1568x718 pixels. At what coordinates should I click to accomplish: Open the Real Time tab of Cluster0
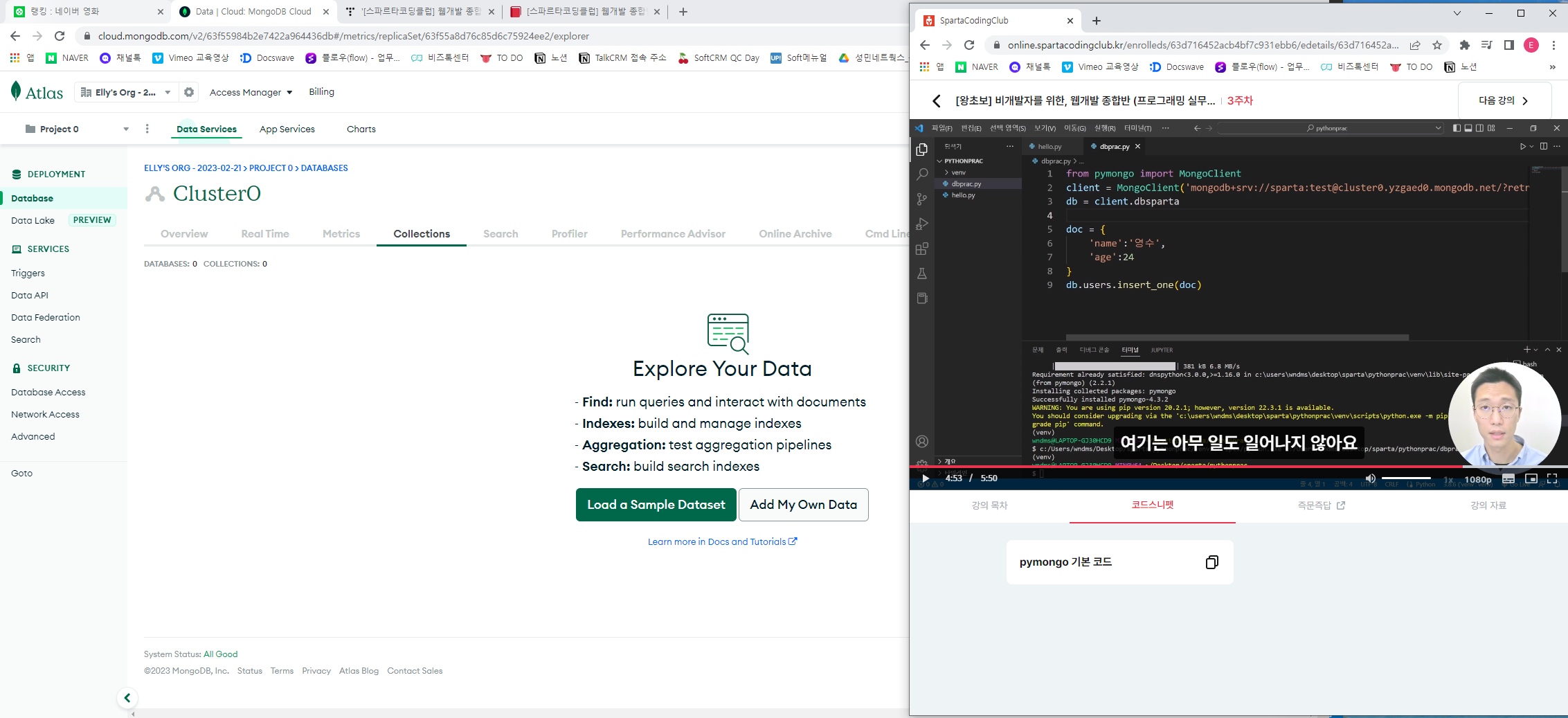click(x=265, y=234)
